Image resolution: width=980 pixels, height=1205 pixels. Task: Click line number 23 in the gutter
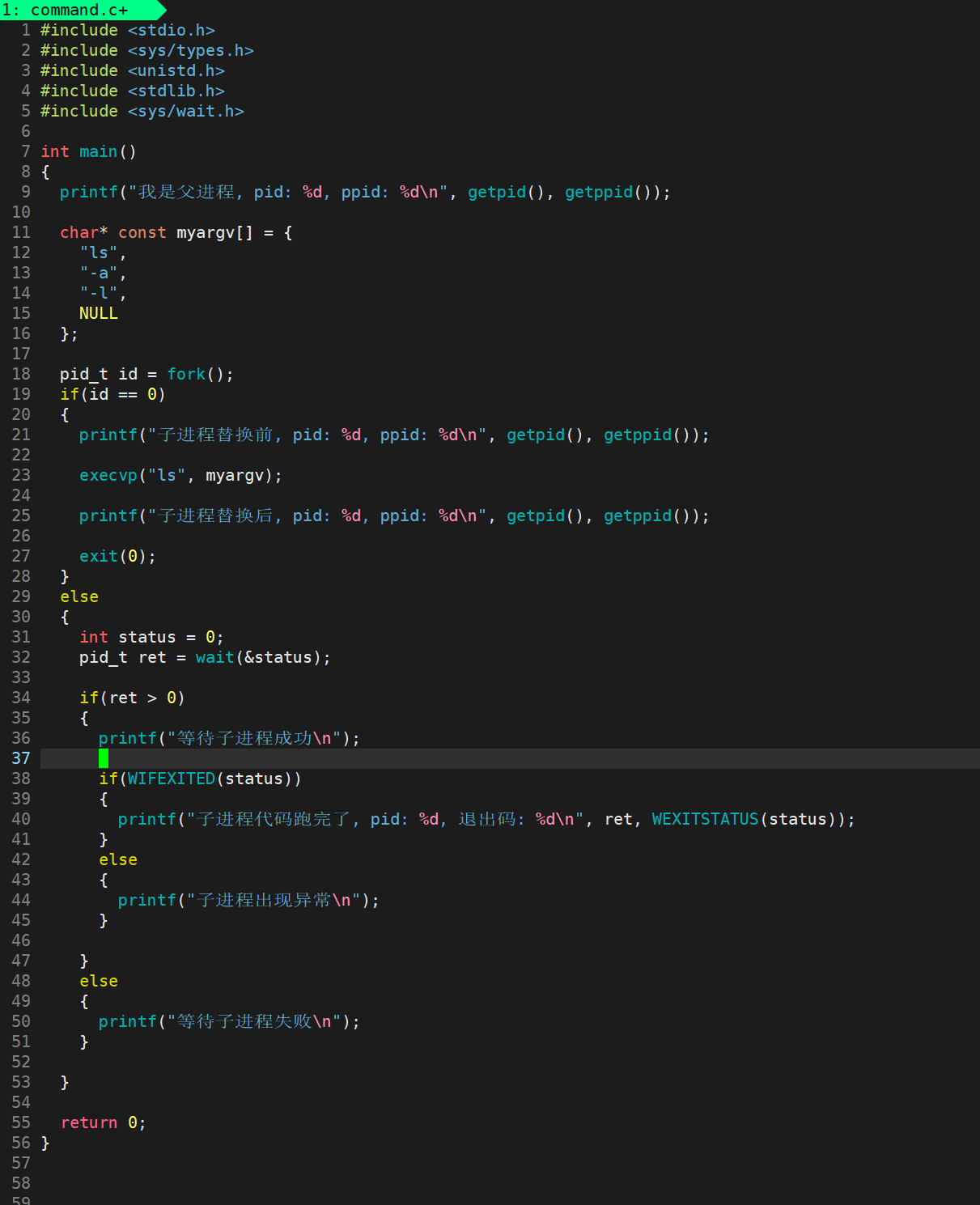(x=21, y=475)
